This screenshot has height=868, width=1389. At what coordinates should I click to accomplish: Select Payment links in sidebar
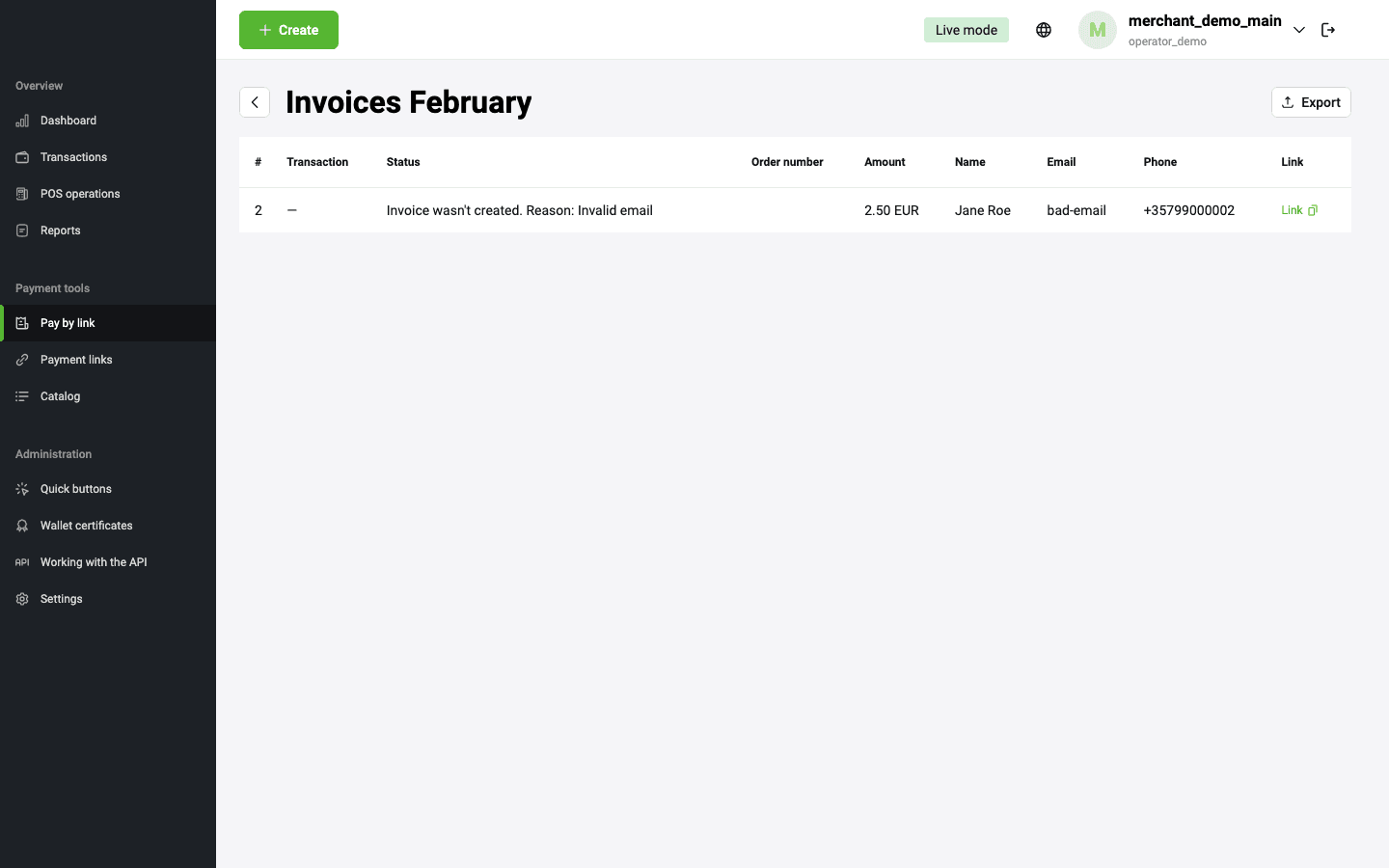(76, 360)
